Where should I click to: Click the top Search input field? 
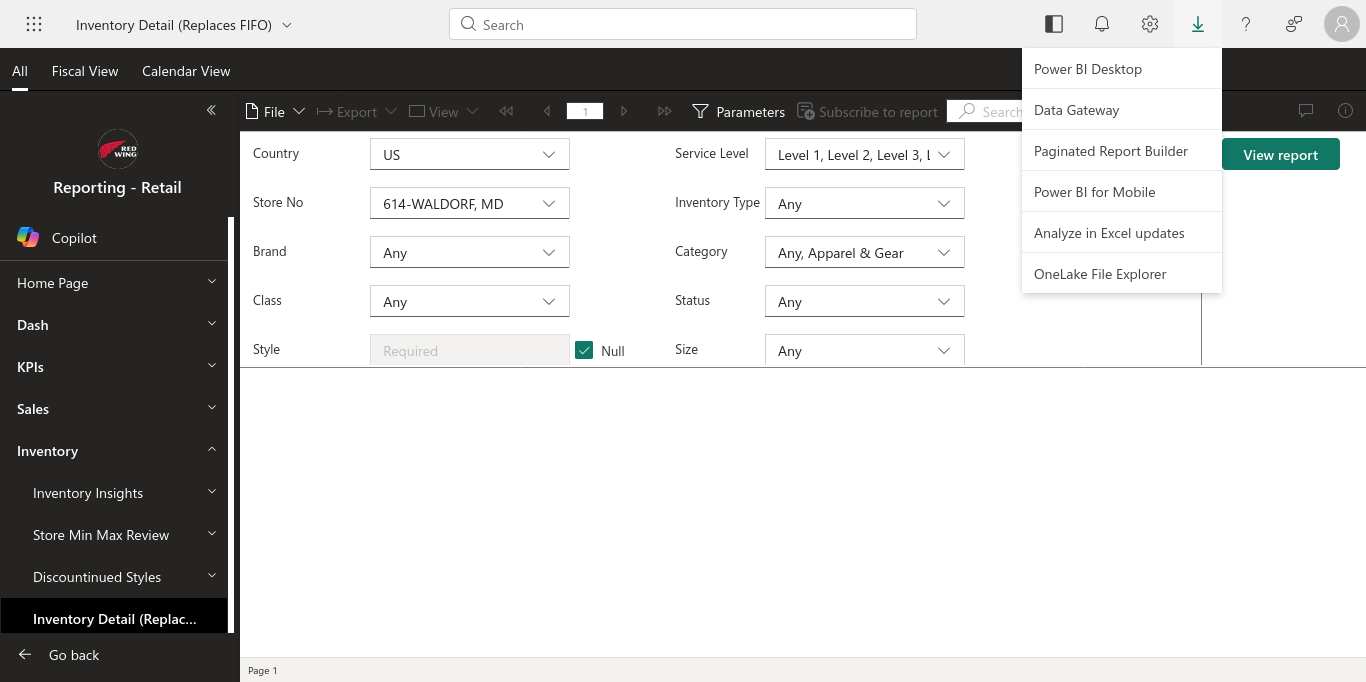[x=683, y=25]
